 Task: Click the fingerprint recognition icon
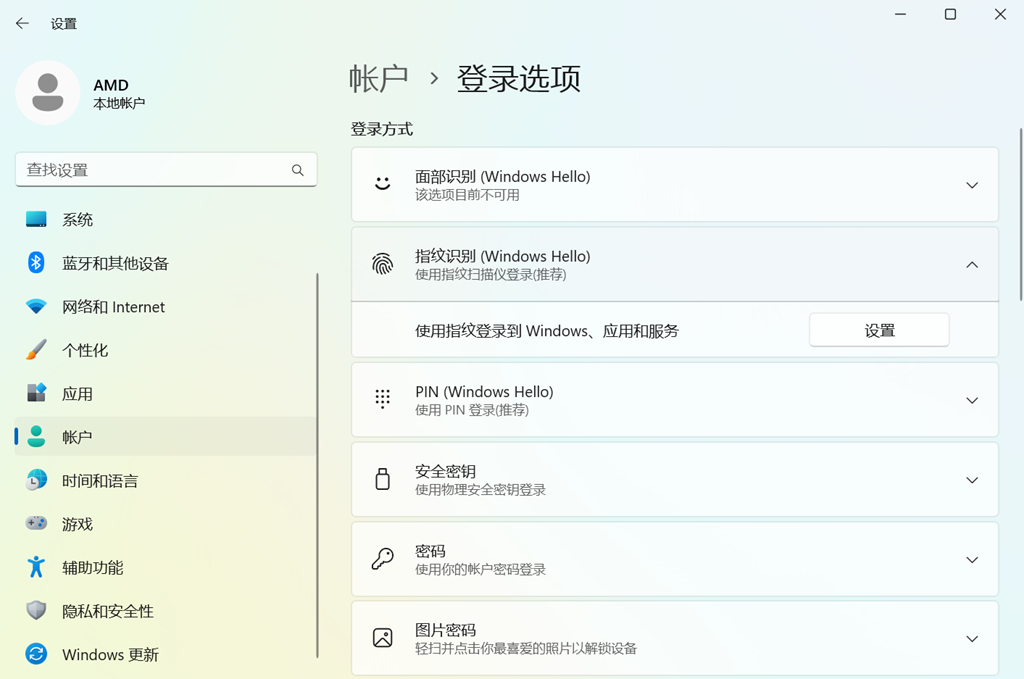382,264
